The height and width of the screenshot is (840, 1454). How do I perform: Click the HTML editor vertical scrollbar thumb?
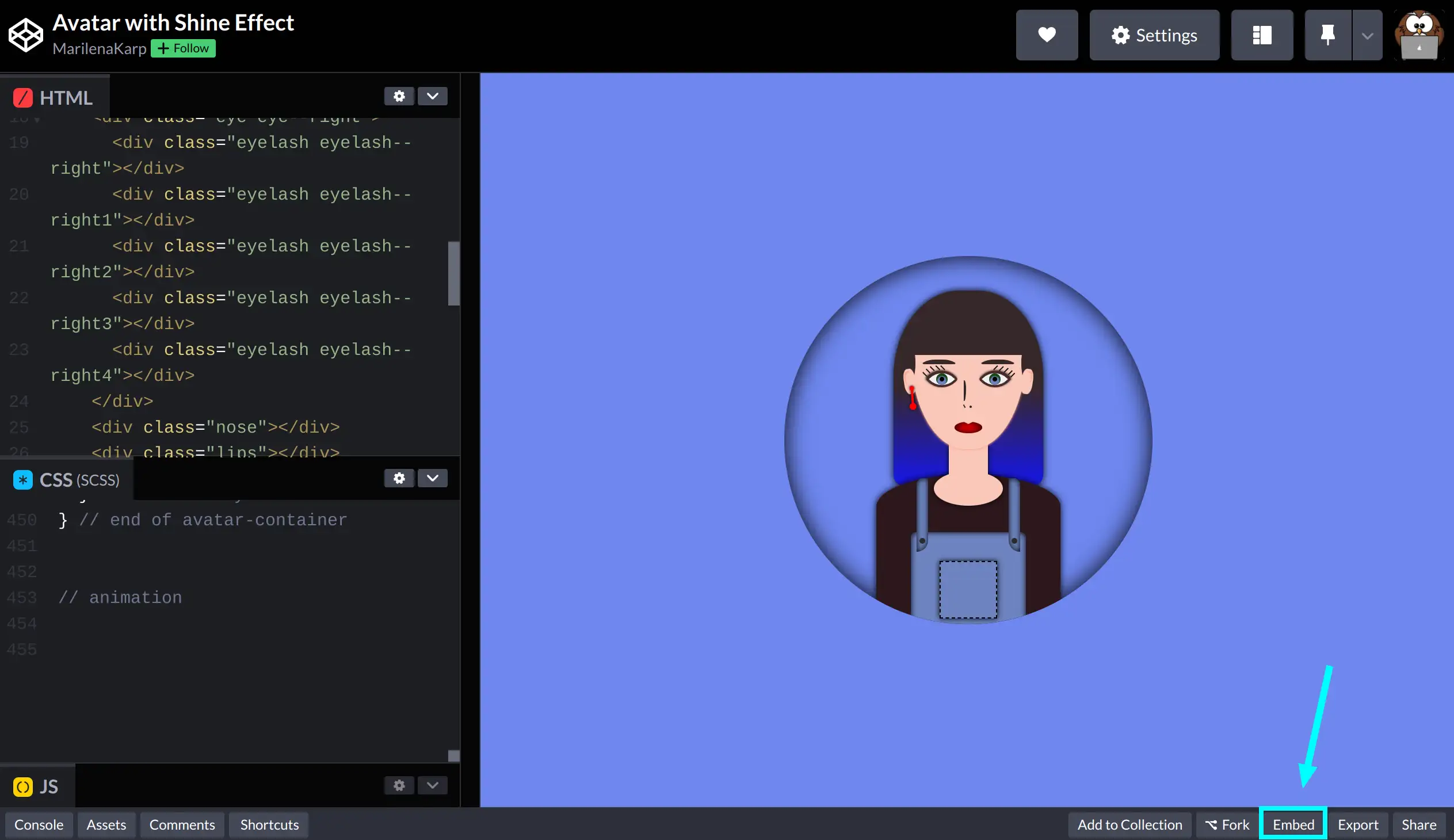click(x=453, y=273)
